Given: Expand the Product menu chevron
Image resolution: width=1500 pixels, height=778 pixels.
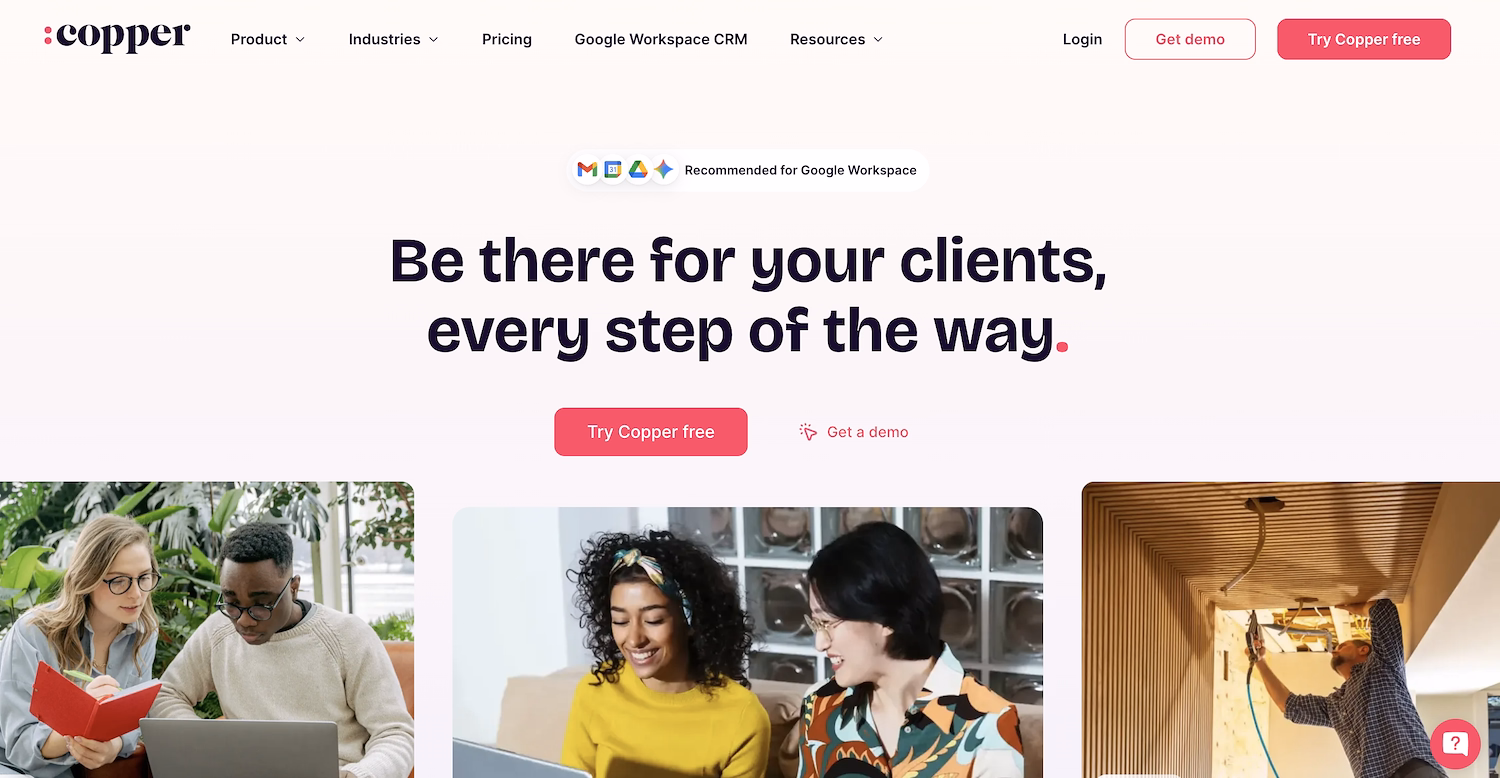Looking at the screenshot, I should (299, 40).
